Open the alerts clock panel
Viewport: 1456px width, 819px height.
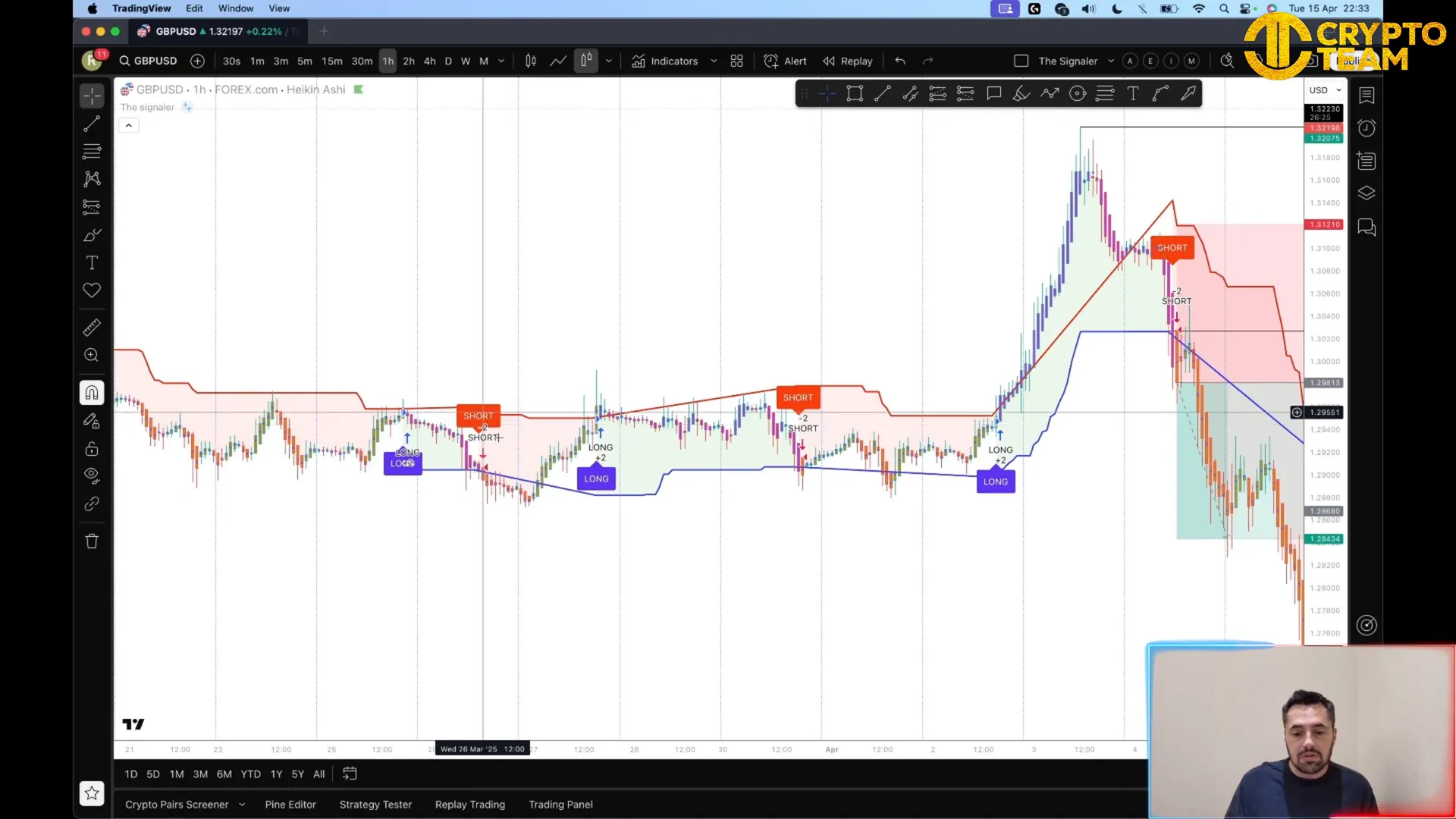click(x=1367, y=128)
